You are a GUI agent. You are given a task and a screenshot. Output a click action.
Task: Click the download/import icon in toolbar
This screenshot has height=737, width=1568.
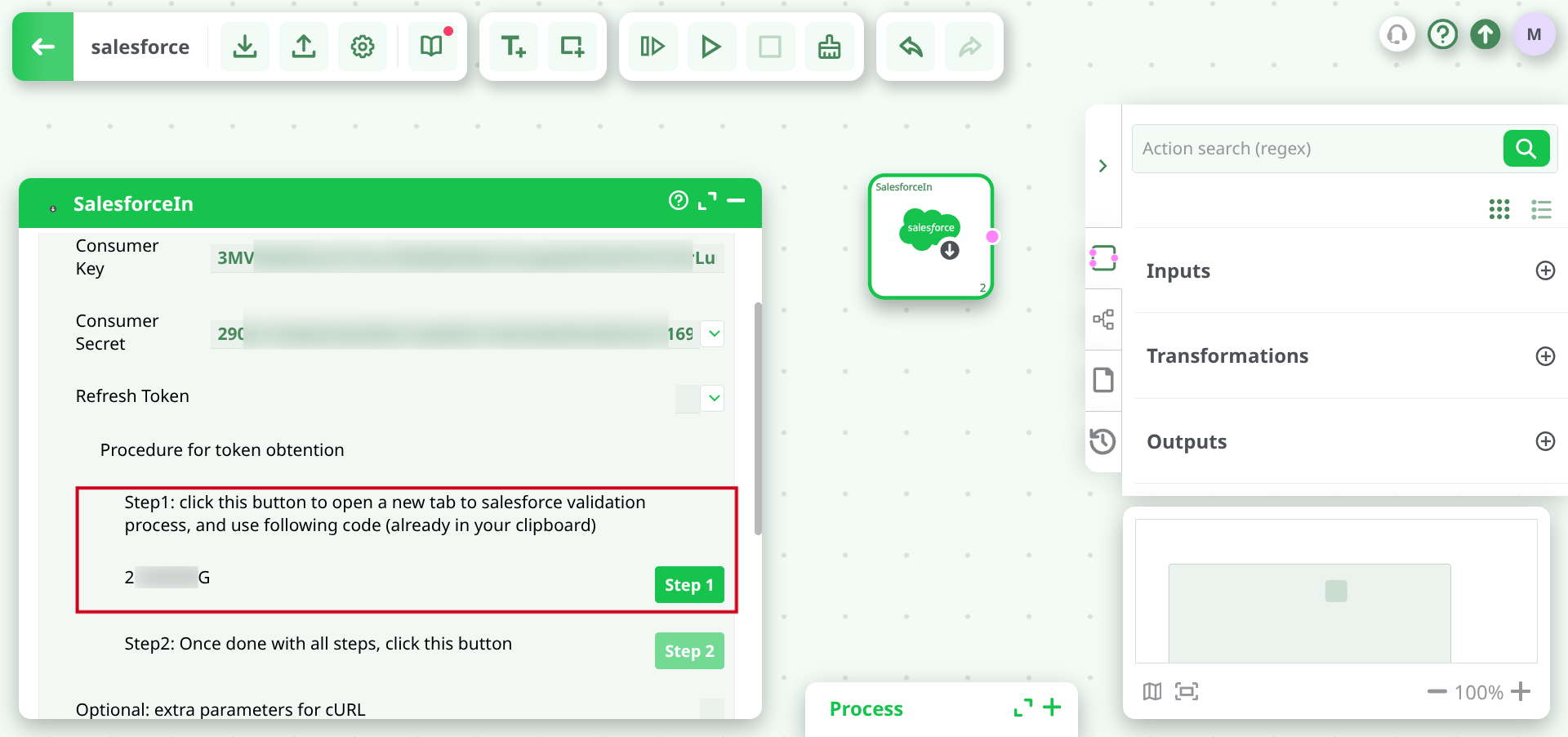pos(245,47)
